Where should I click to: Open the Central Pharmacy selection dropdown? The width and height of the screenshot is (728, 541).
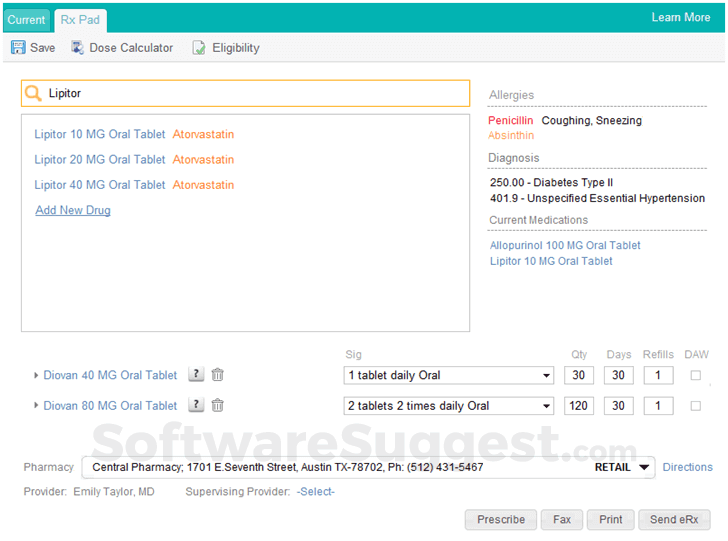pos(644,467)
